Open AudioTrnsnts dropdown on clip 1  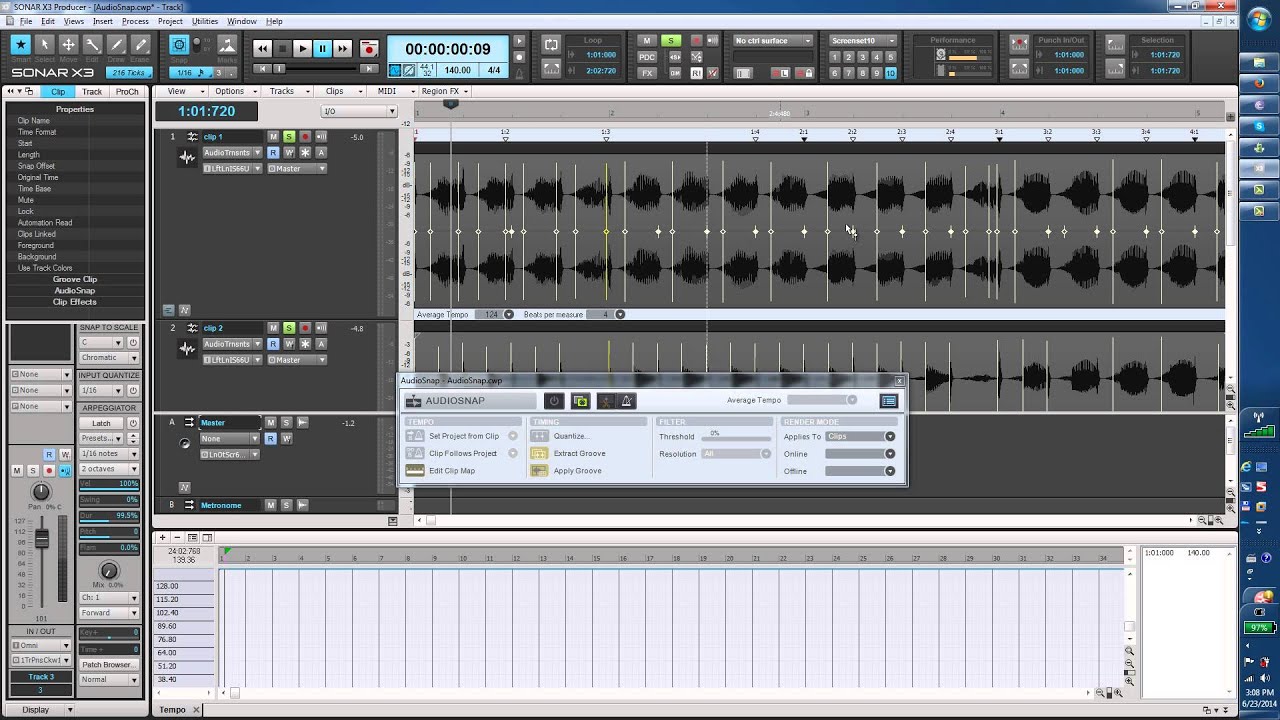point(257,153)
